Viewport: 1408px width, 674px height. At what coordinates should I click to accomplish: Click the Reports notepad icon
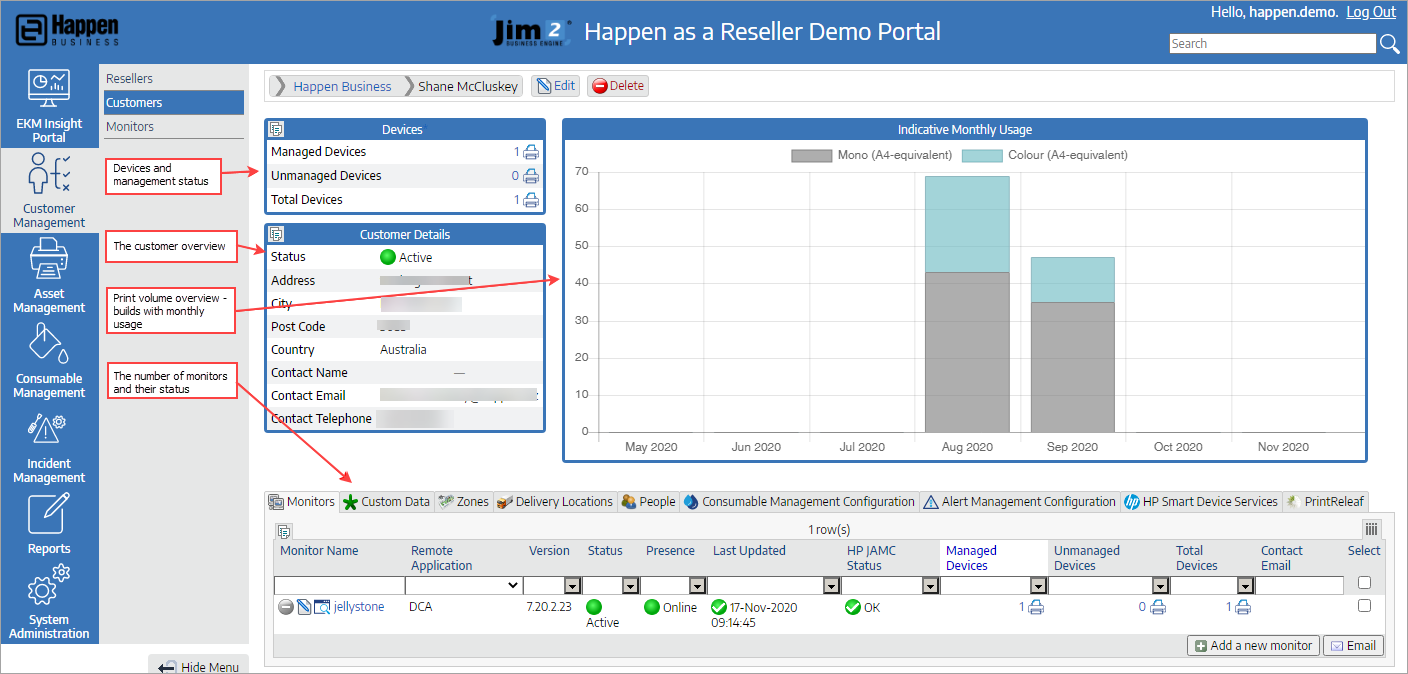48,515
